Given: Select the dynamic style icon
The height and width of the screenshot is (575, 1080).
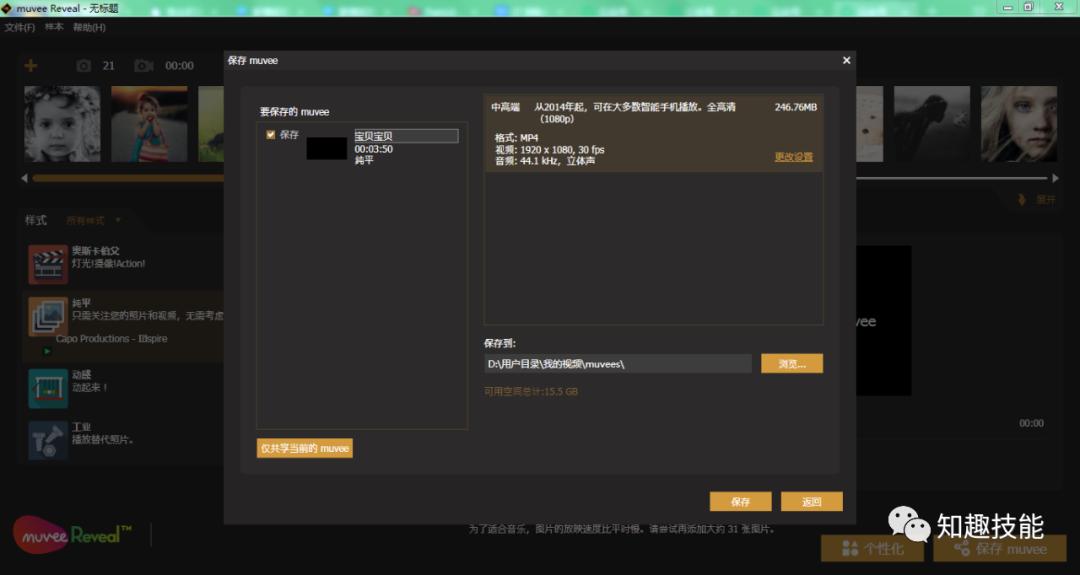Looking at the screenshot, I should point(48,388).
